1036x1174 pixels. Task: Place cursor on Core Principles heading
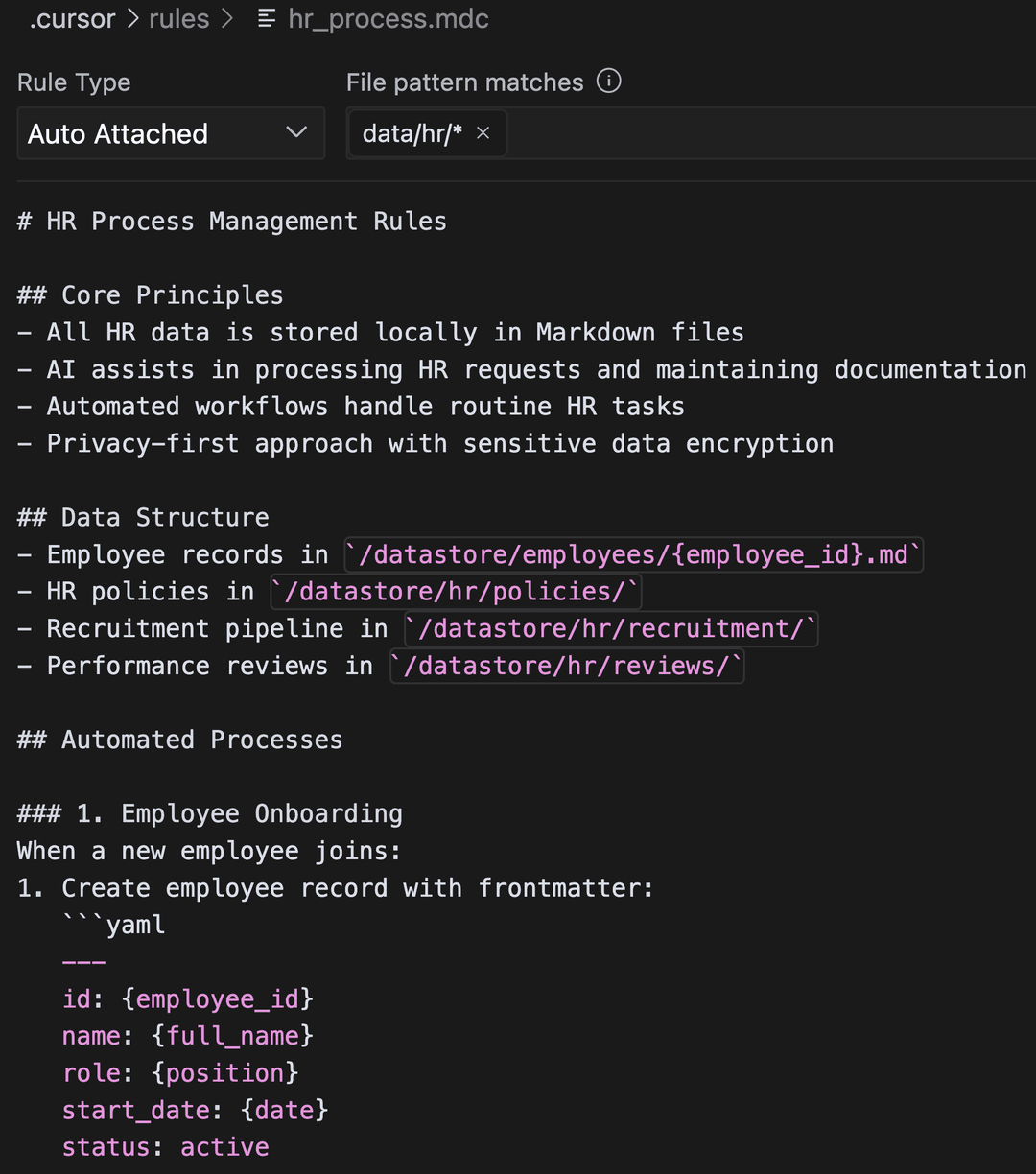point(172,295)
